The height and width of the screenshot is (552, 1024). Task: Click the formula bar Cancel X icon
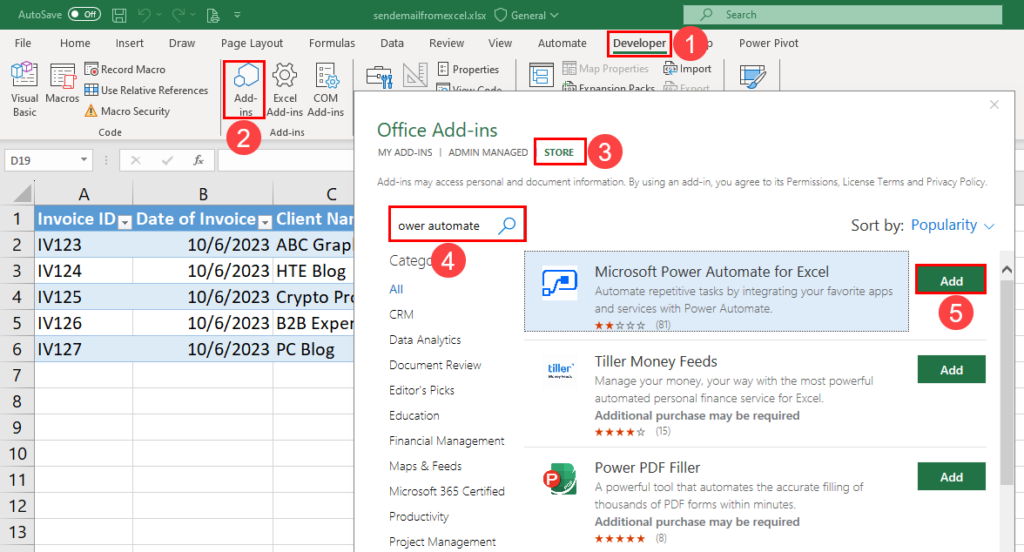click(135, 160)
